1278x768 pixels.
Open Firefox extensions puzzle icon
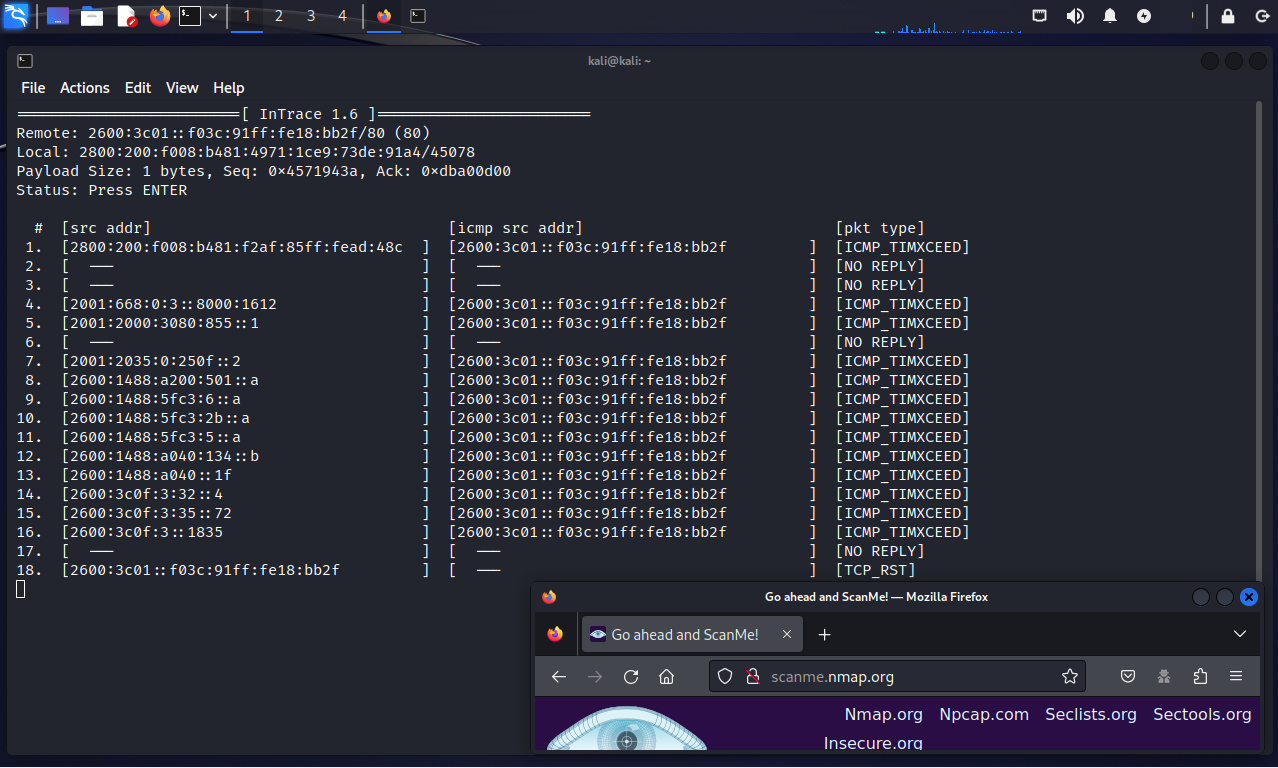1200,677
